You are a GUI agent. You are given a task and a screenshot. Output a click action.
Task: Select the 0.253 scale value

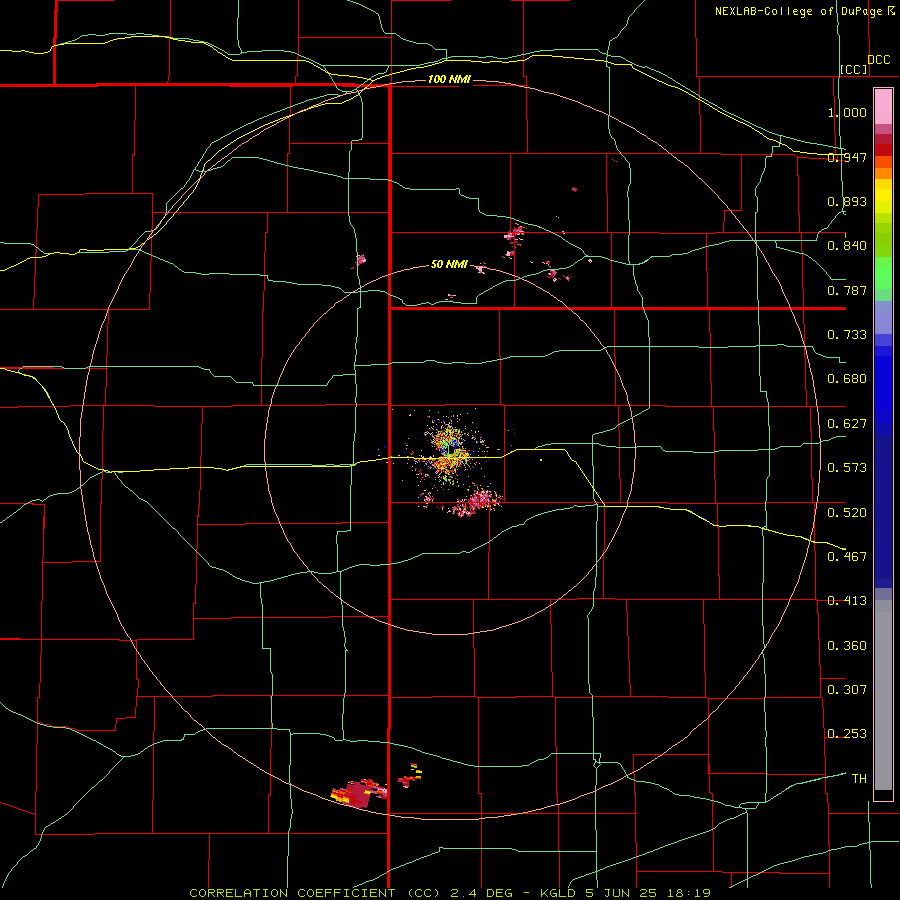tap(847, 734)
